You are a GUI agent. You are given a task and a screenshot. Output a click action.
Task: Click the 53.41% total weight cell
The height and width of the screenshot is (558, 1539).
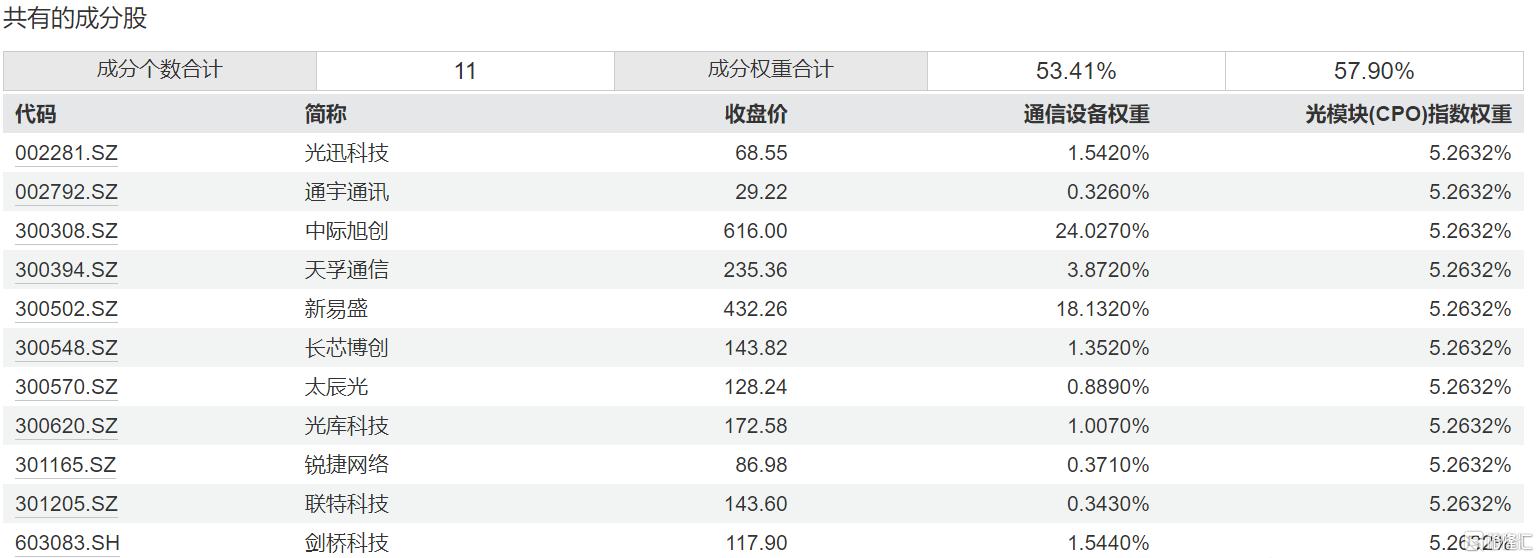coord(1076,71)
